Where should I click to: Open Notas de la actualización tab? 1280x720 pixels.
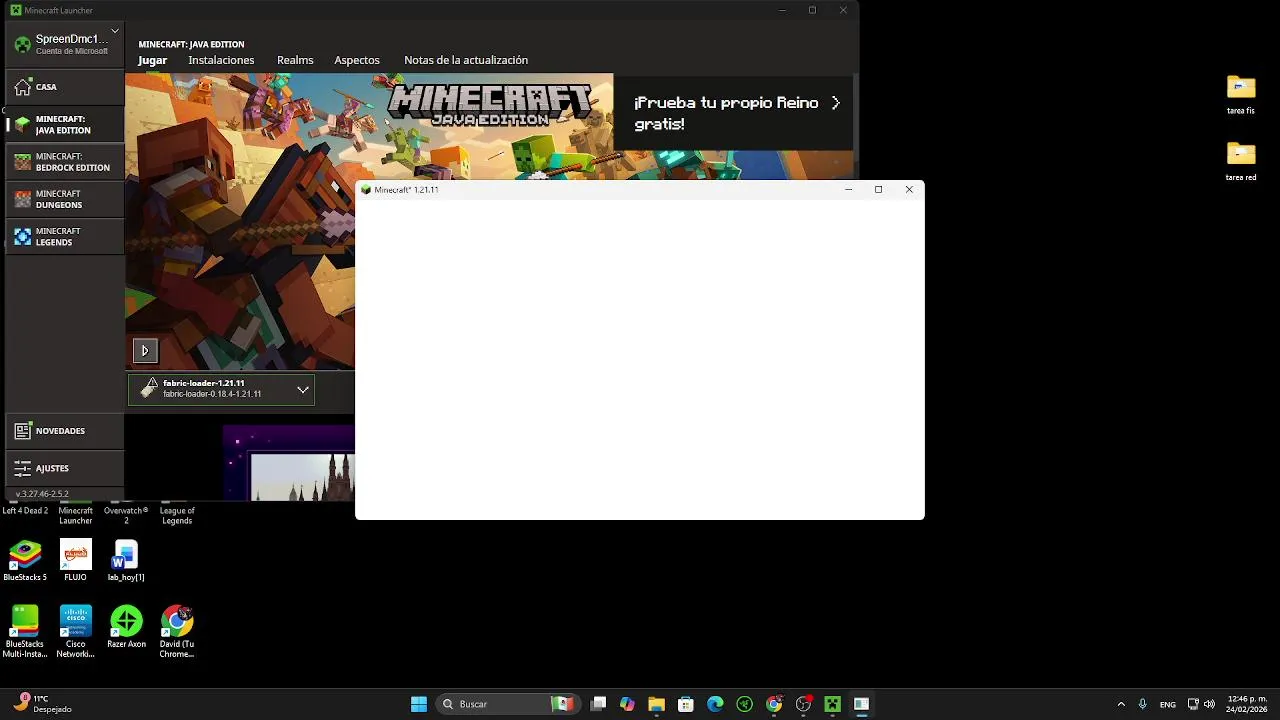point(466,60)
